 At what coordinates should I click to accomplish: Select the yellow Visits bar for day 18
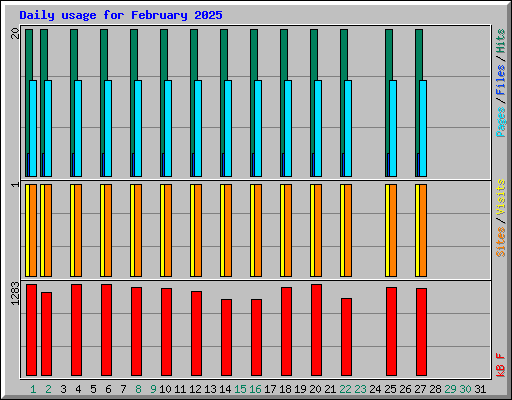[x=282, y=230]
